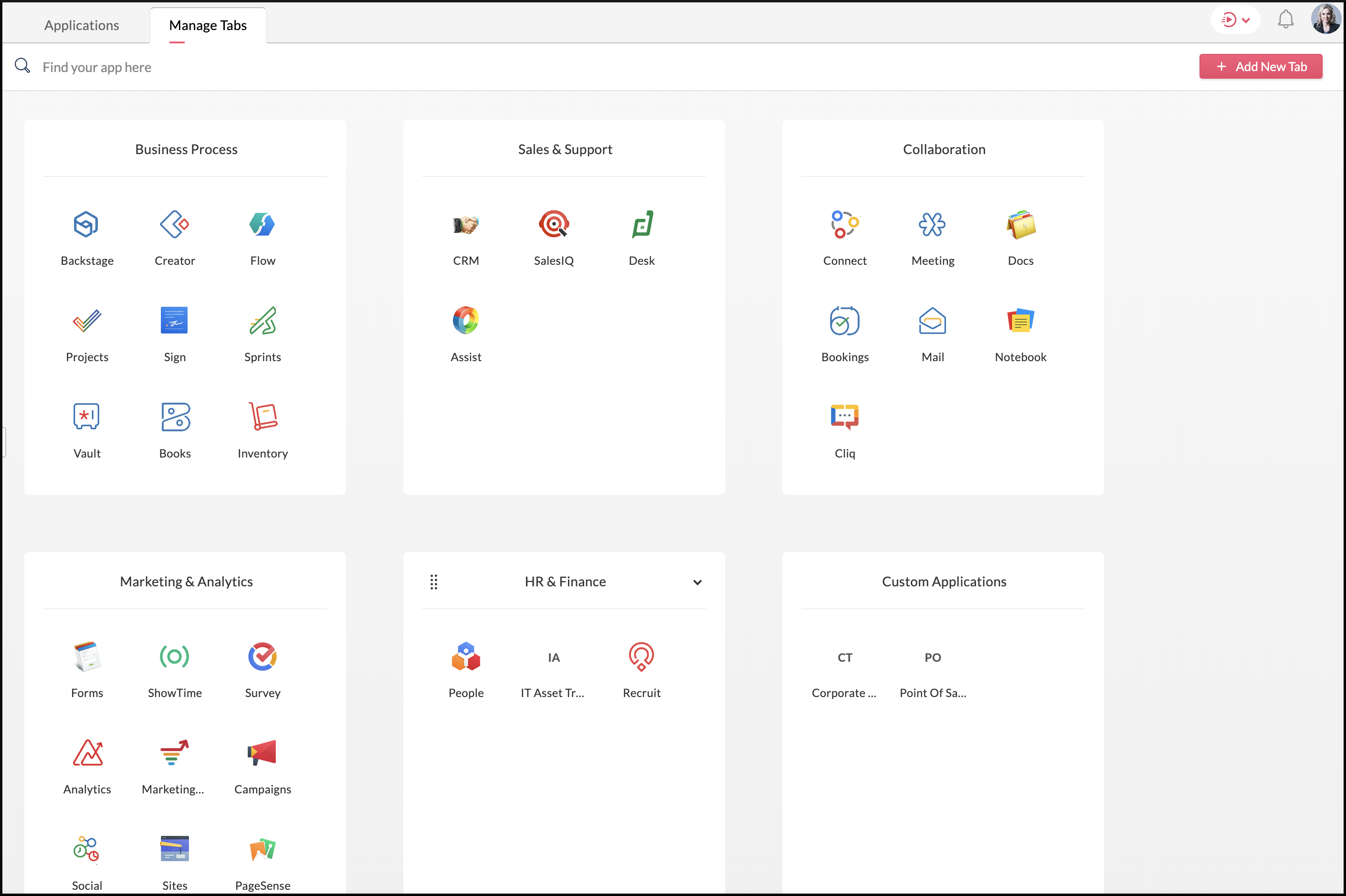Screen dimensions: 1346x896
Task: Expand the HR & Finance dropdown chevron
Action: 697,582
